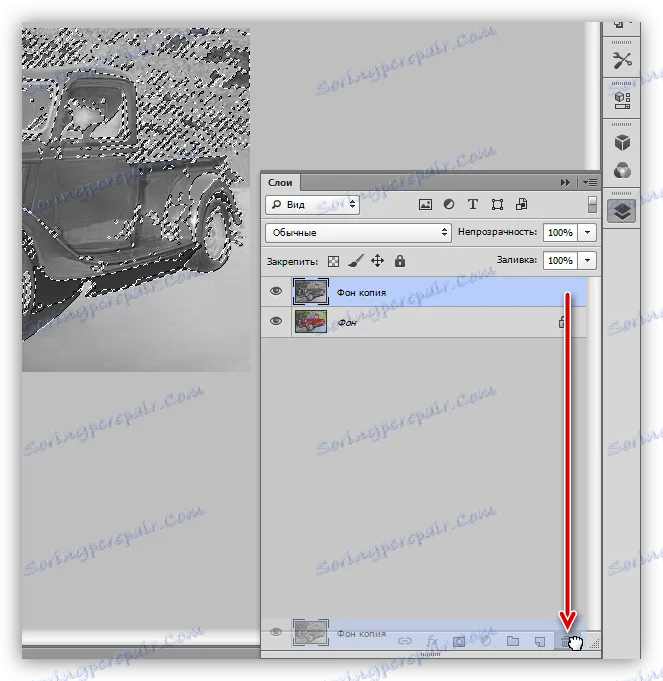
Task: Hide the Фон копия layer
Action: tap(276, 291)
